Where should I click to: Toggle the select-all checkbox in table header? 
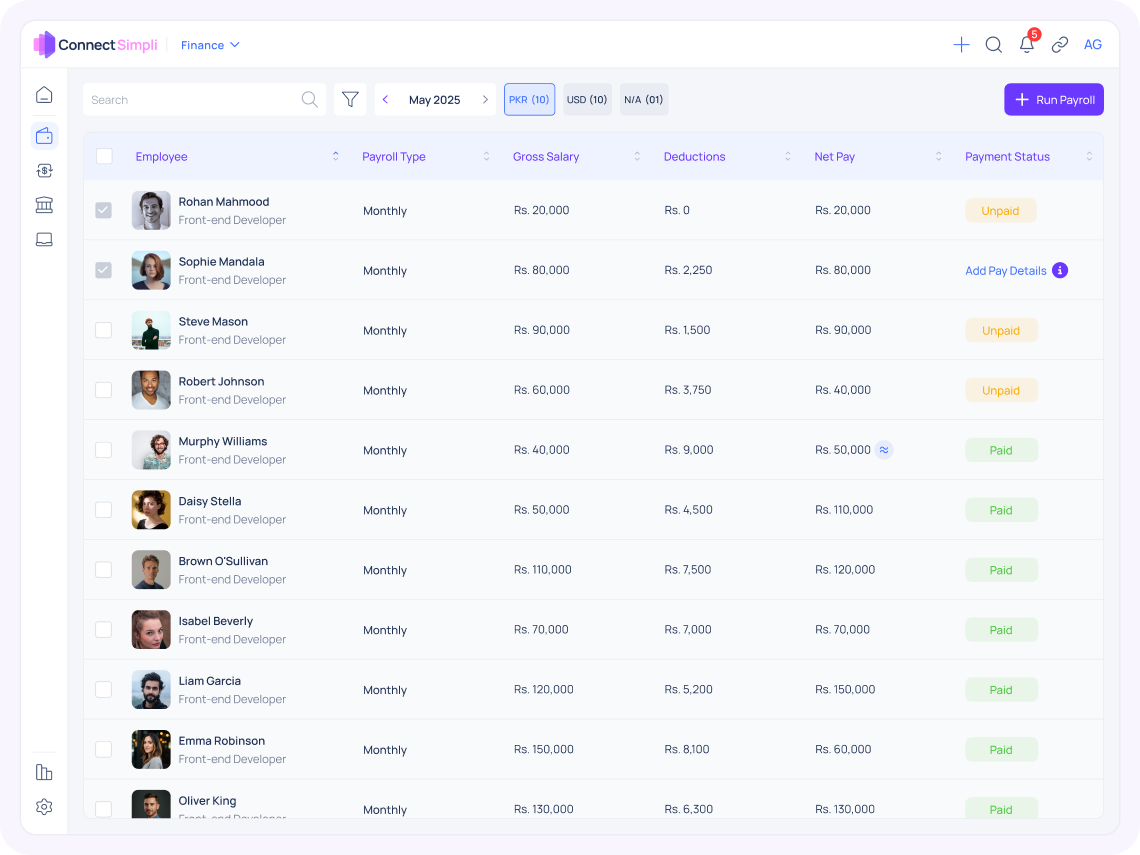click(x=104, y=156)
